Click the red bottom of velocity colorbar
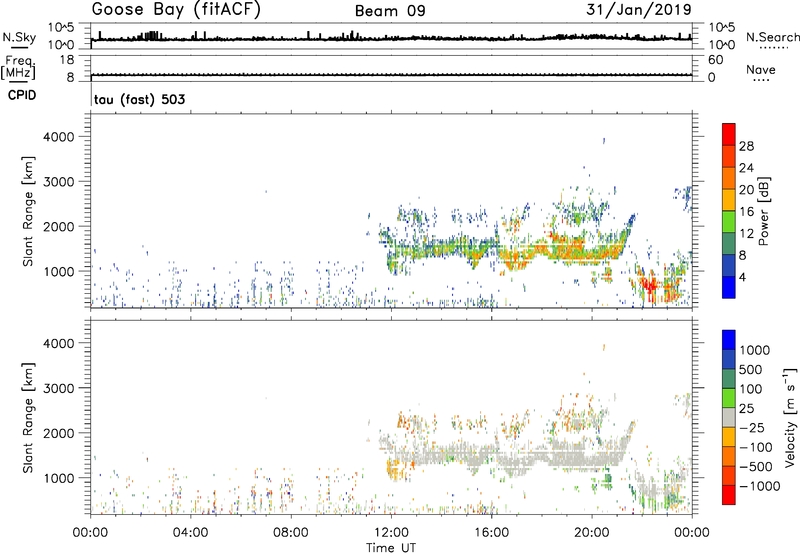Screen dimensions: 800x554 pos(729,495)
